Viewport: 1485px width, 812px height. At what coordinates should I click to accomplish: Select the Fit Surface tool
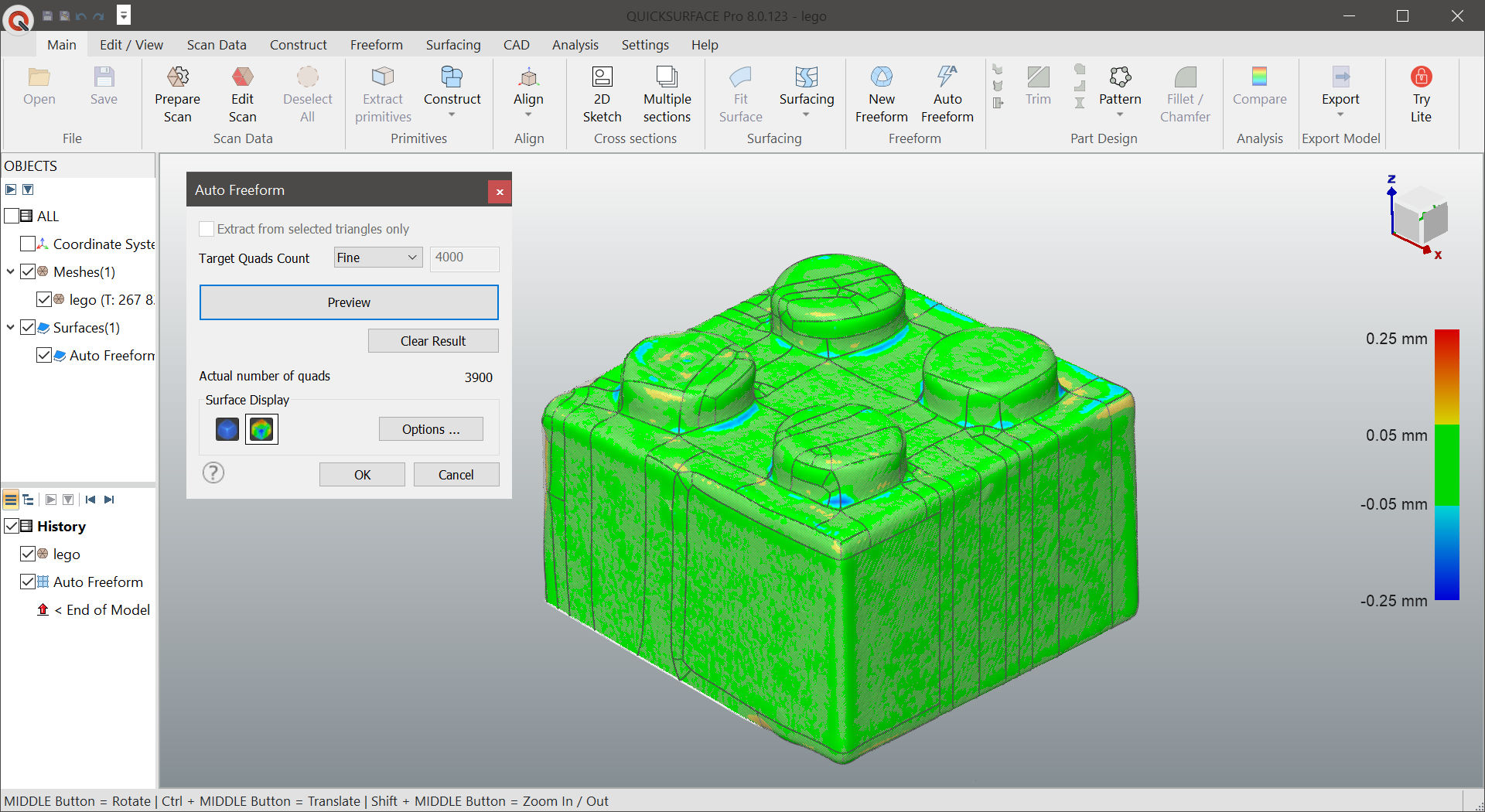(740, 95)
